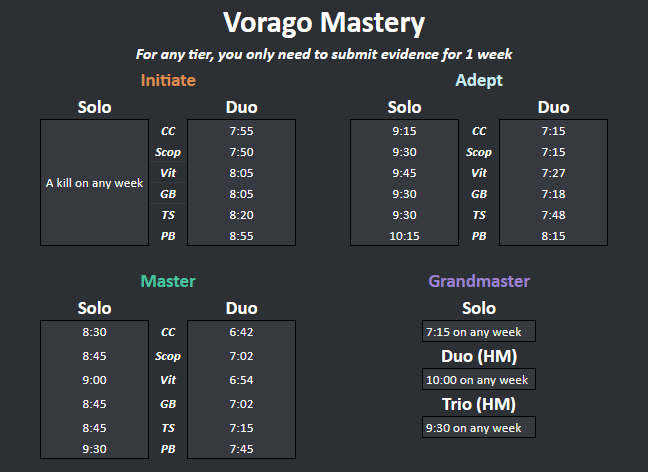This screenshot has width=648, height=472.
Task: Click the Vorago Mastery title
Action: 324,23
